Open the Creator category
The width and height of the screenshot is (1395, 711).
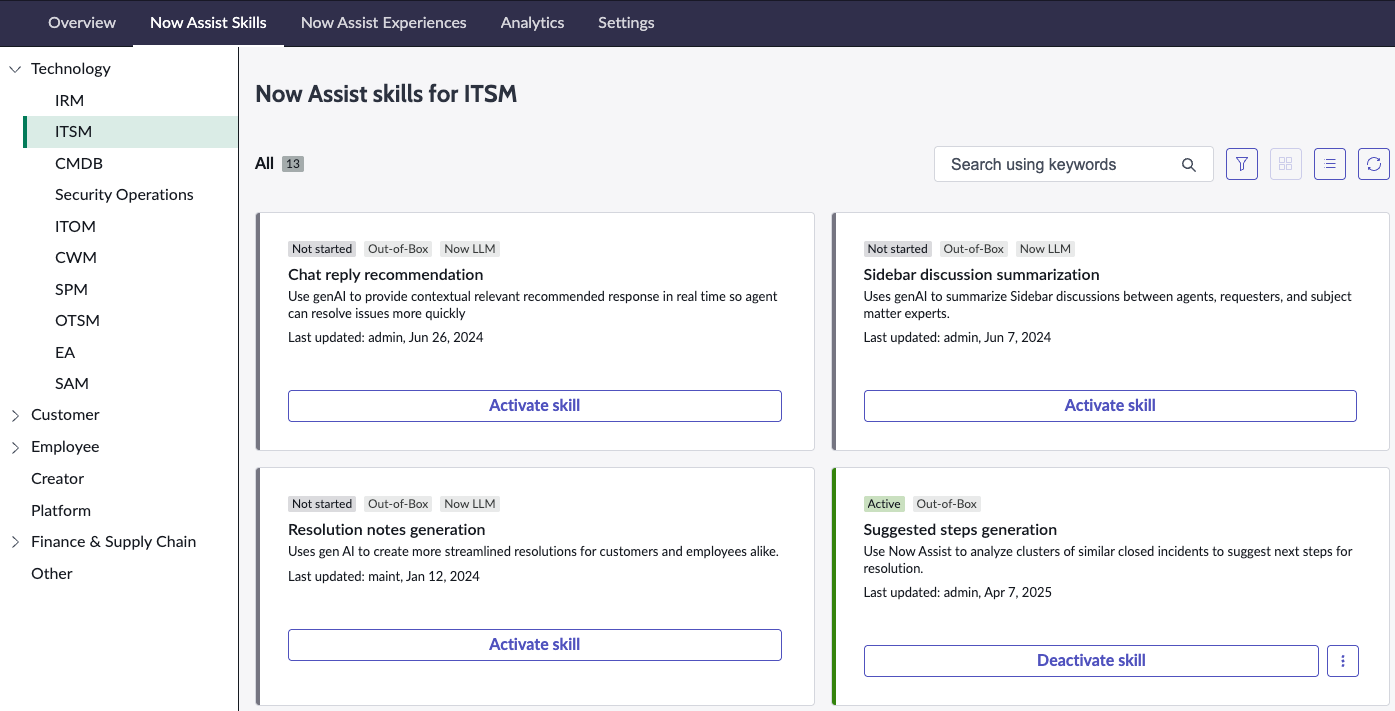coord(57,479)
